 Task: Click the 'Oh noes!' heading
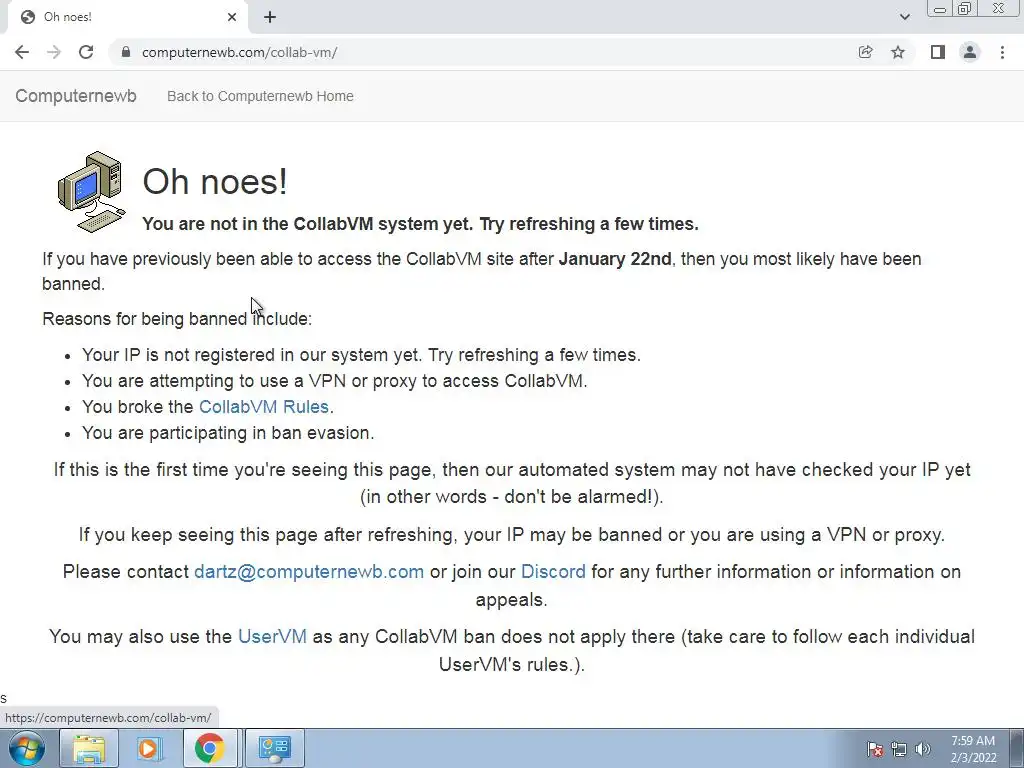[215, 181]
